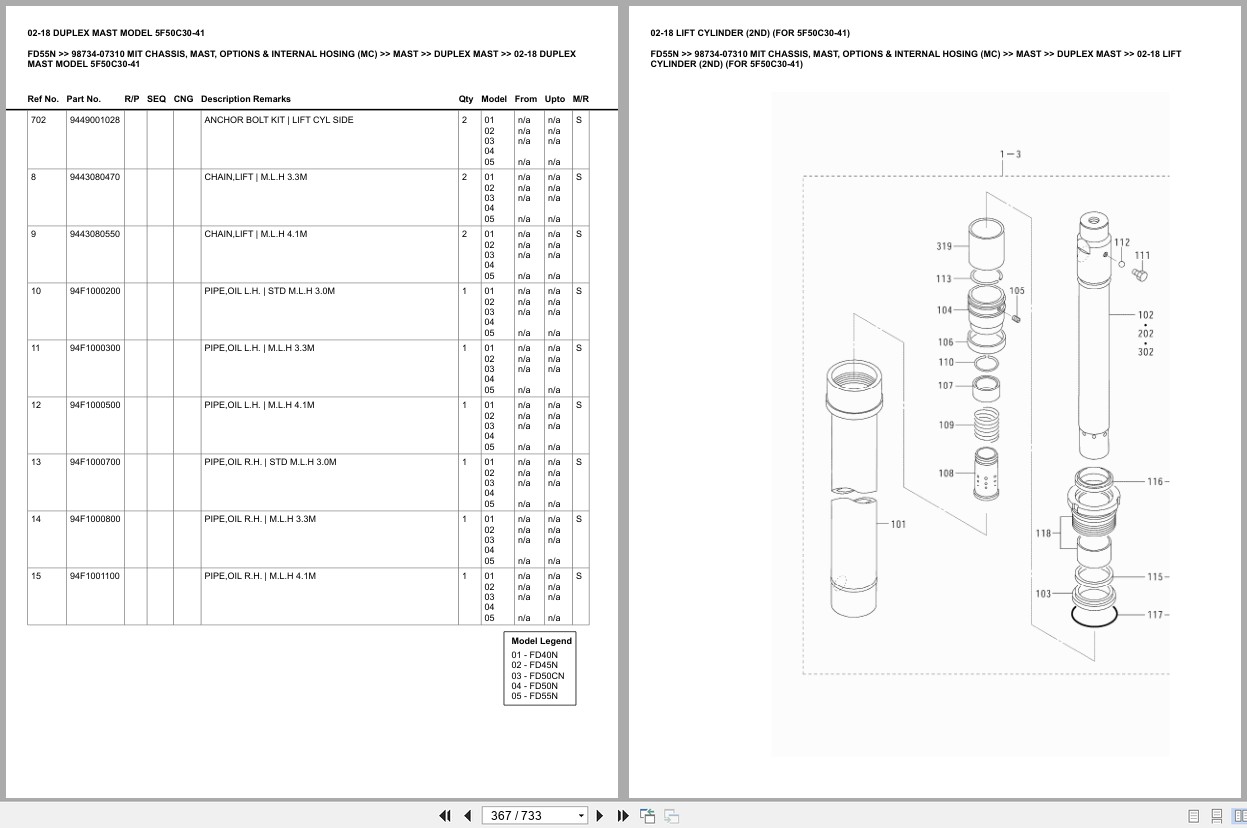Go to the next page

[x=600, y=816]
